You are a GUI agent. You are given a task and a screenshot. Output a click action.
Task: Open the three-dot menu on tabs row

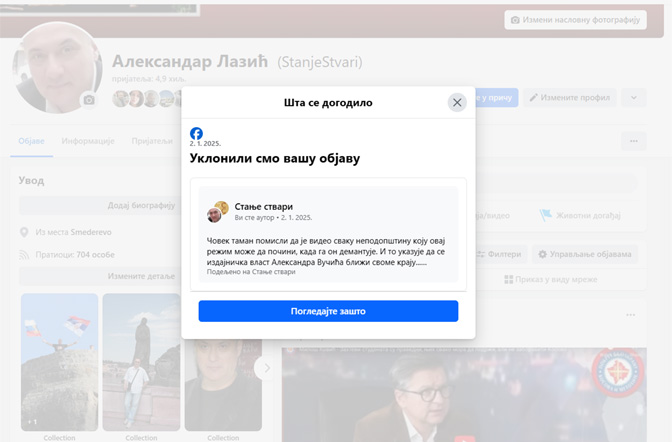point(633,141)
